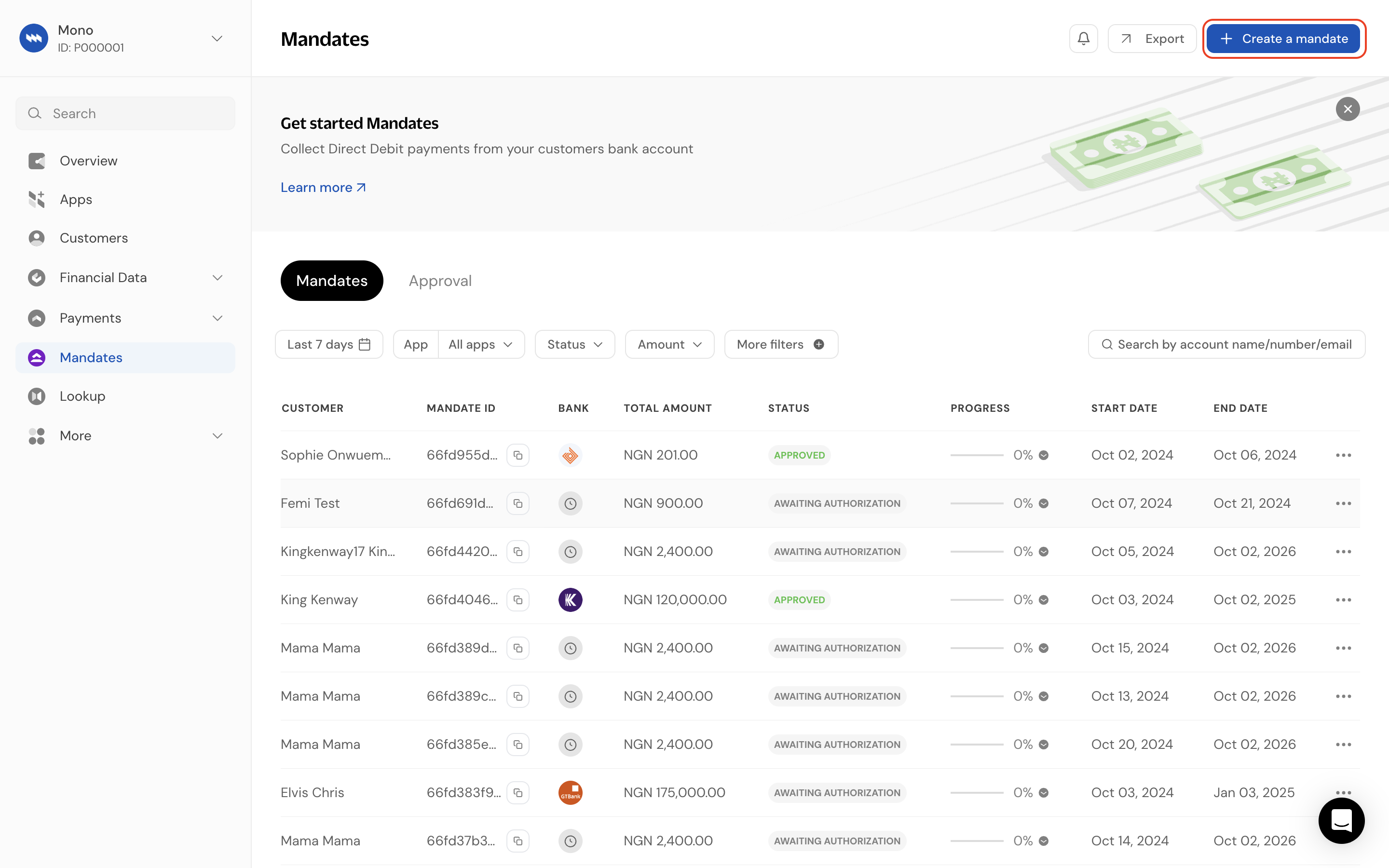The width and height of the screenshot is (1389, 868).
Task: Click the bank icon in Sophie Onwuem row
Action: coord(570,455)
